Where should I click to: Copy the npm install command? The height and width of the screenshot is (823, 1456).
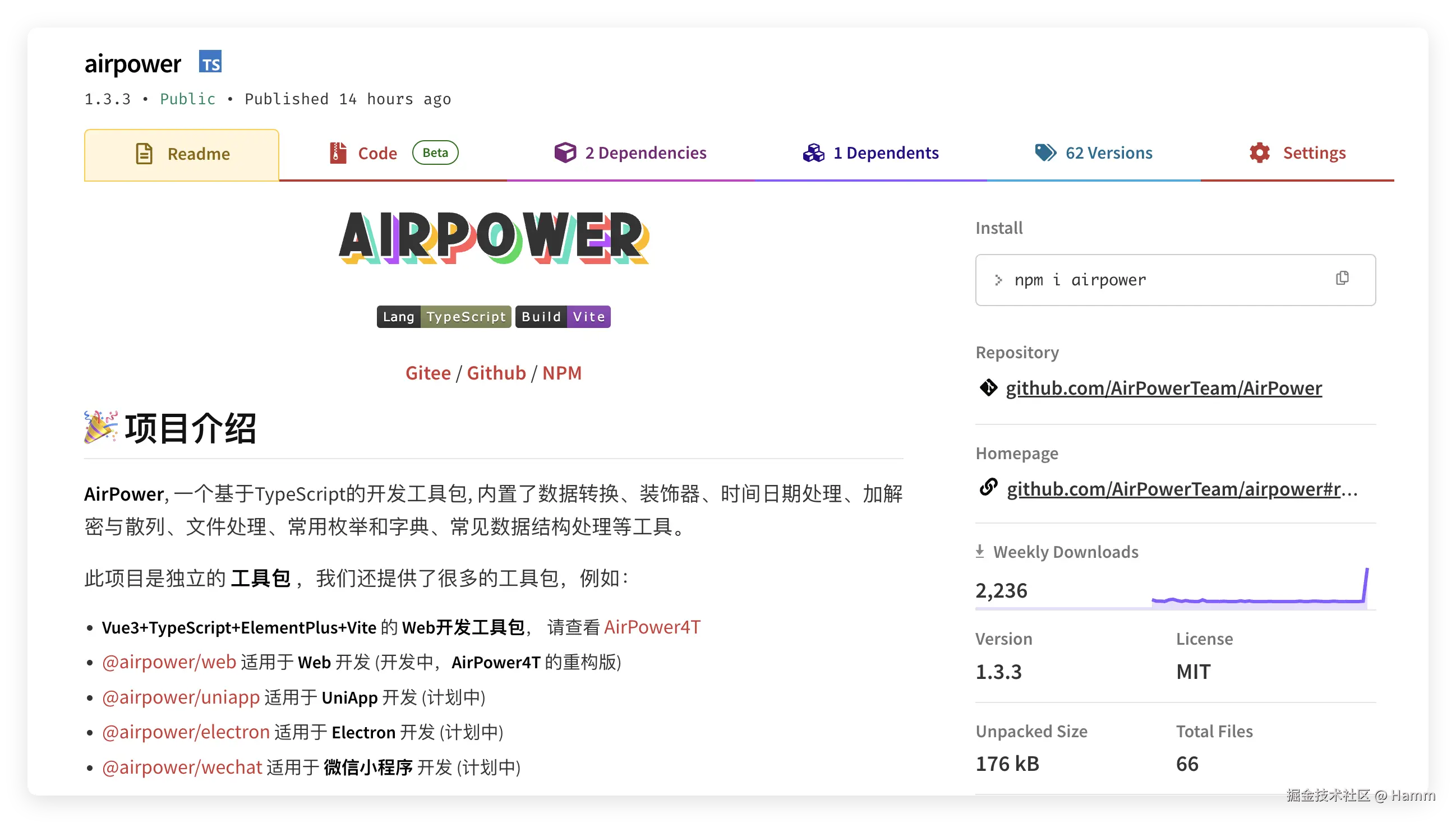pyautogui.click(x=1342, y=278)
